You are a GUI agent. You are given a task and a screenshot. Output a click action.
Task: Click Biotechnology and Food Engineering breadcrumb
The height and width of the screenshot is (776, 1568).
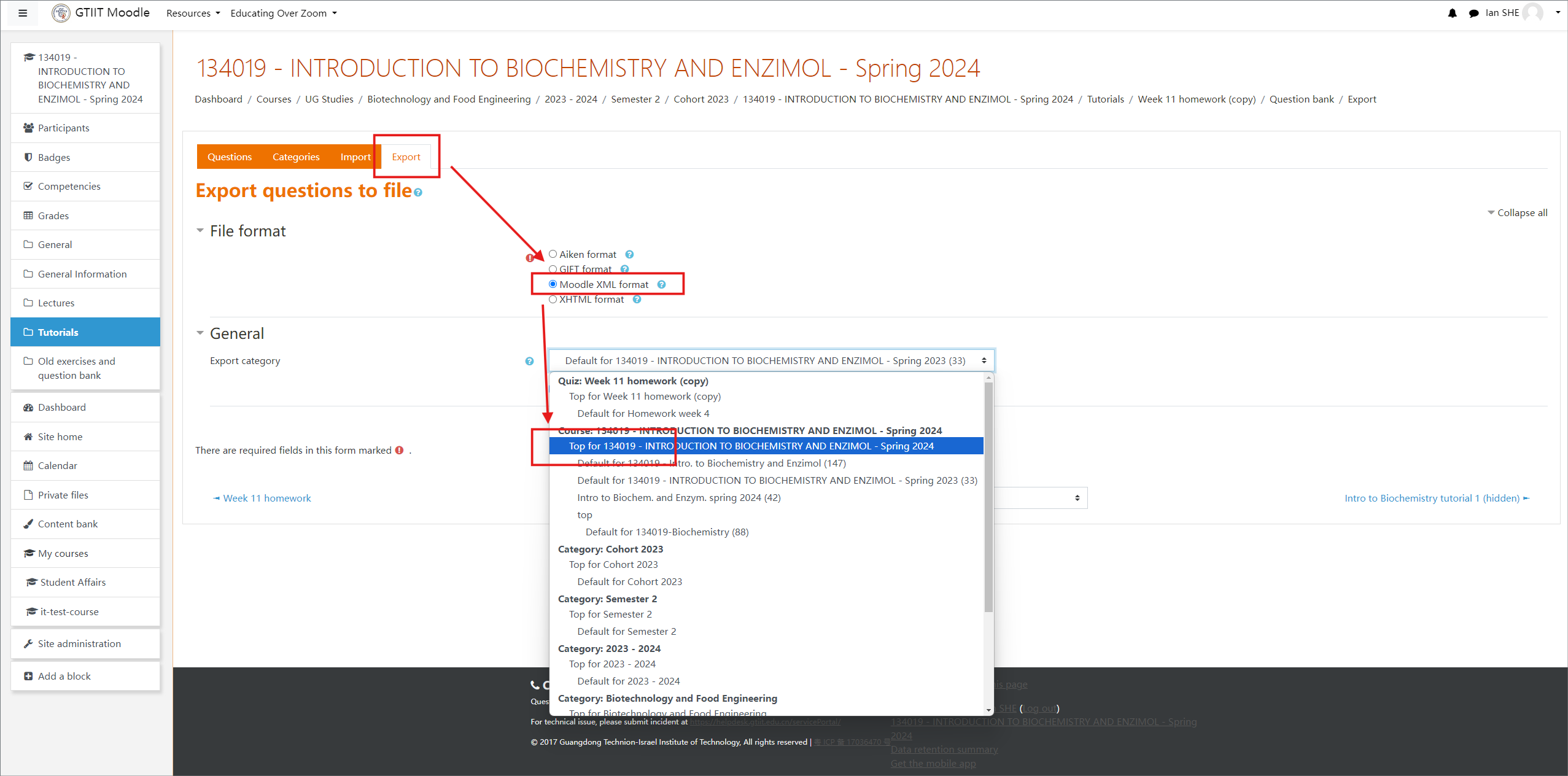click(x=449, y=99)
